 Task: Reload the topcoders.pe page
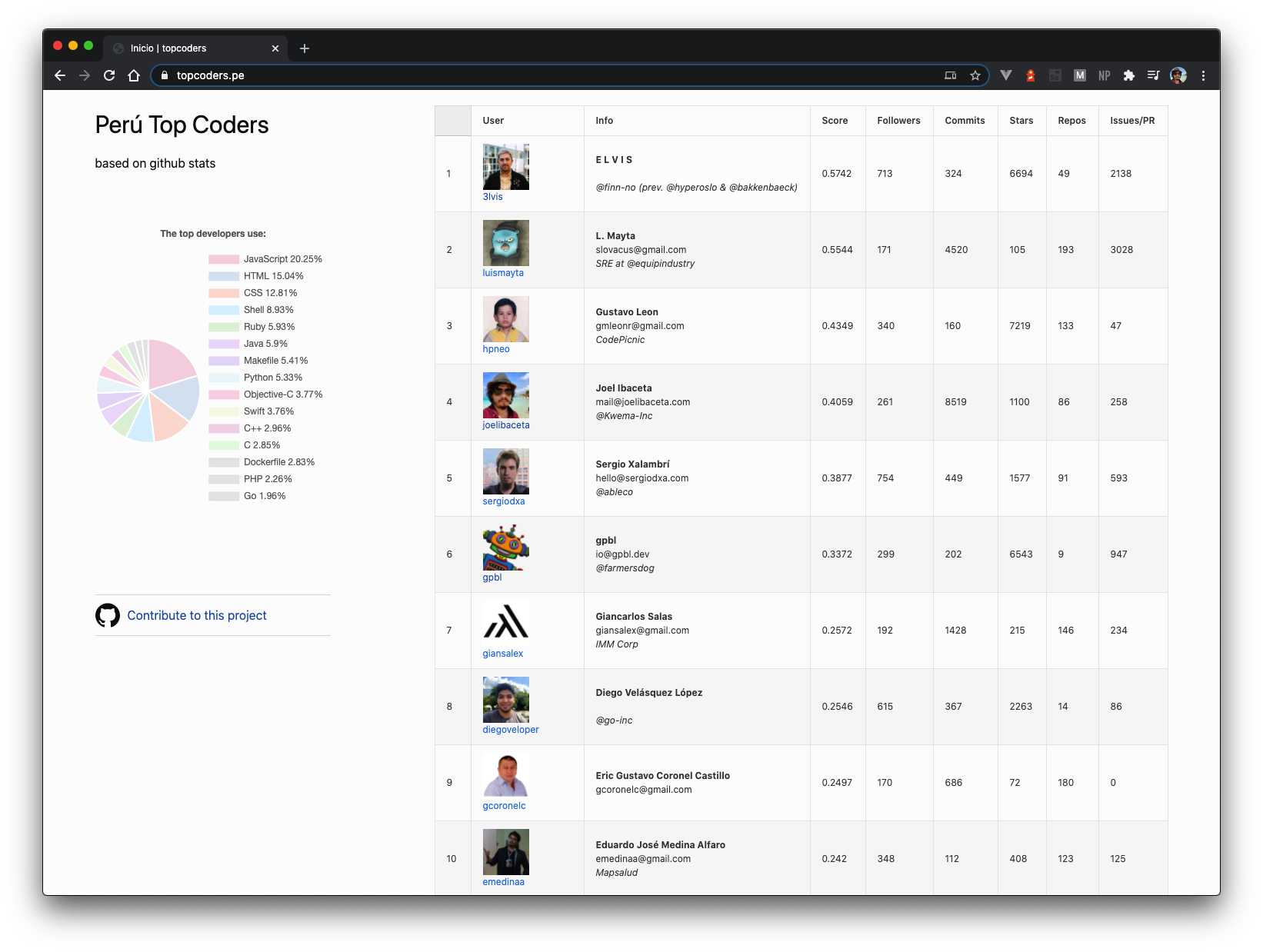click(109, 75)
